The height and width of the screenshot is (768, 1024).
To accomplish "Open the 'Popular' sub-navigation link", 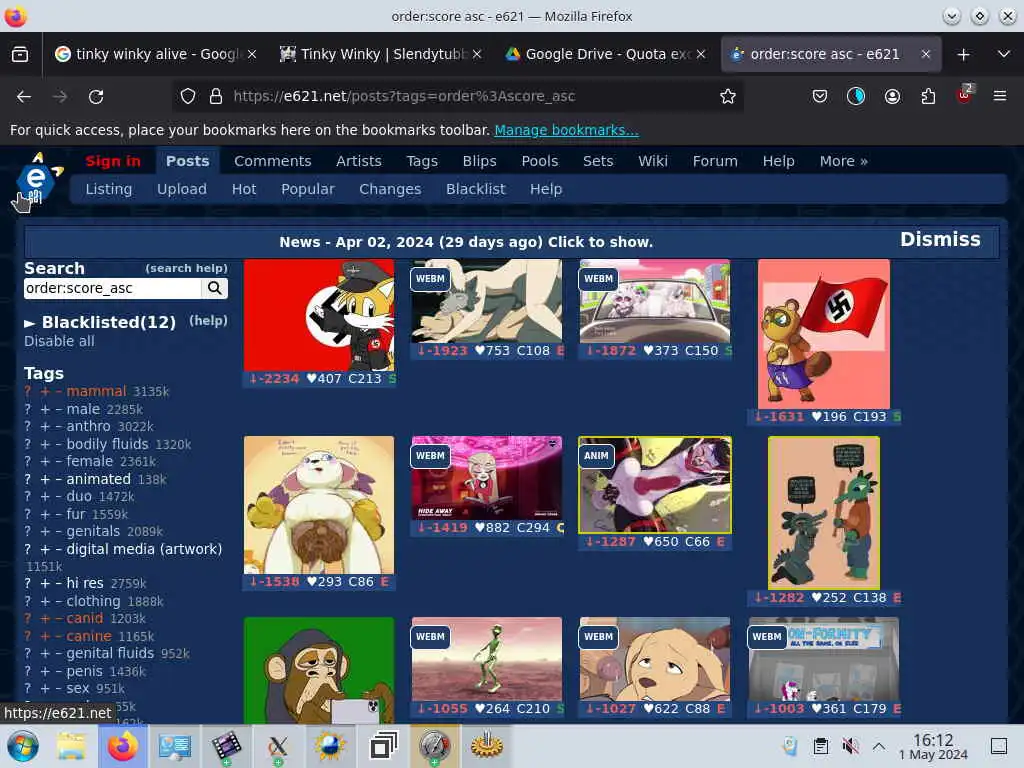I will pos(308,189).
